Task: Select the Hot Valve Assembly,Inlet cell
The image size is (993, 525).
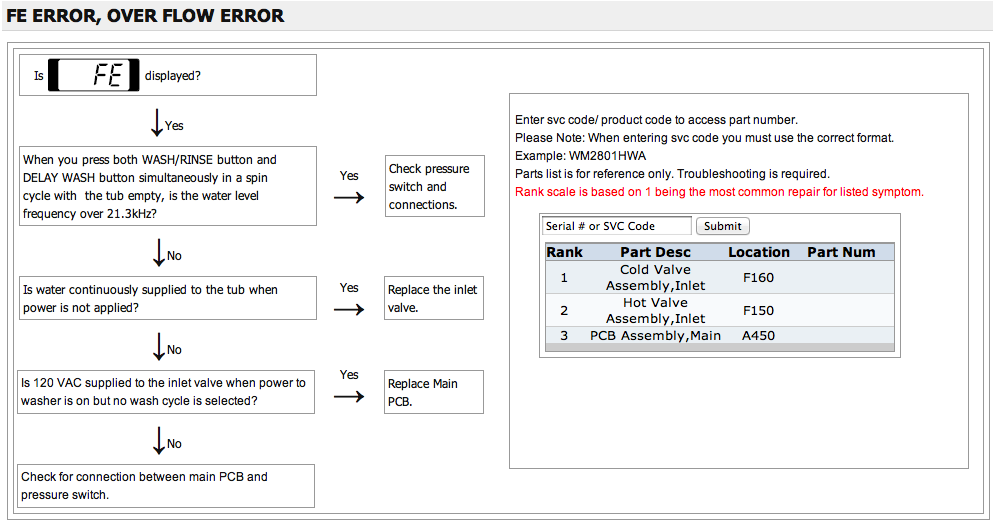Action: point(655,310)
